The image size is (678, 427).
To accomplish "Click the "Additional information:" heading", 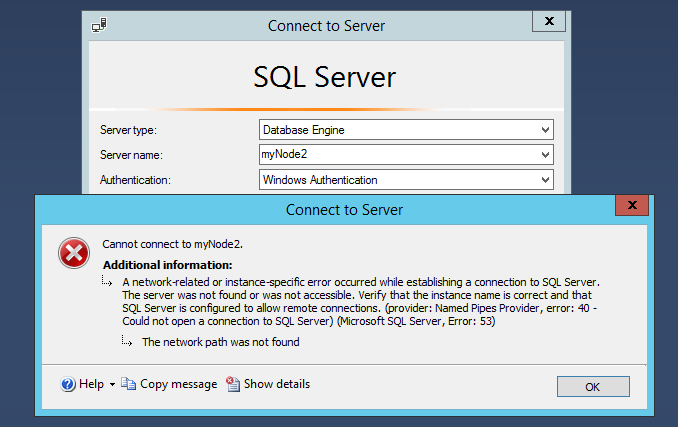I will click(167, 265).
